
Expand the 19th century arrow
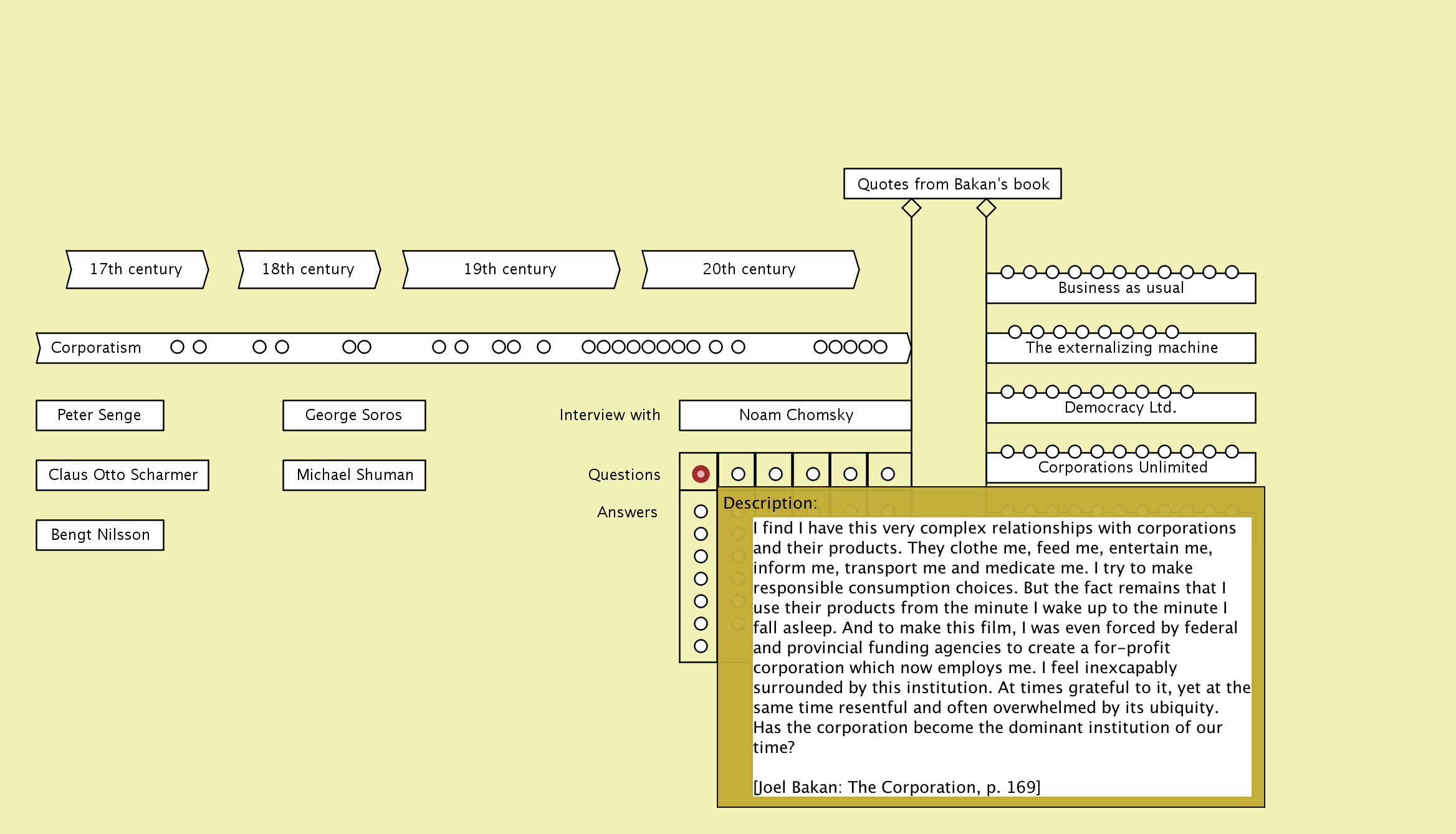(x=510, y=269)
